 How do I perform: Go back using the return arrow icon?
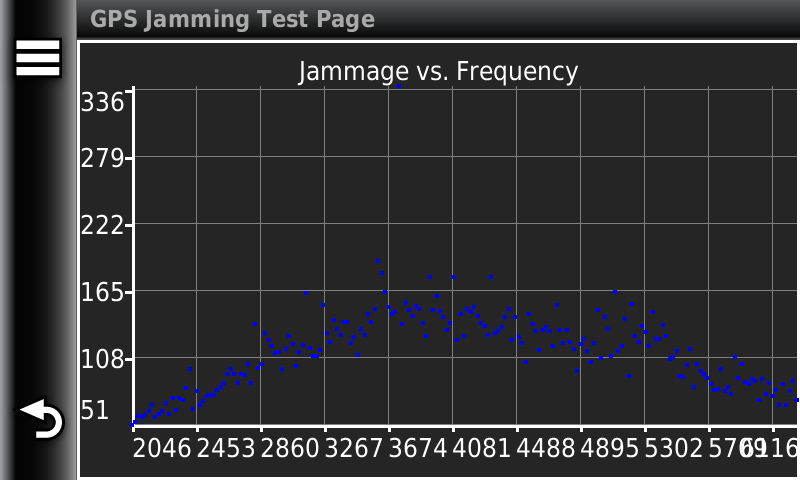tap(41, 418)
